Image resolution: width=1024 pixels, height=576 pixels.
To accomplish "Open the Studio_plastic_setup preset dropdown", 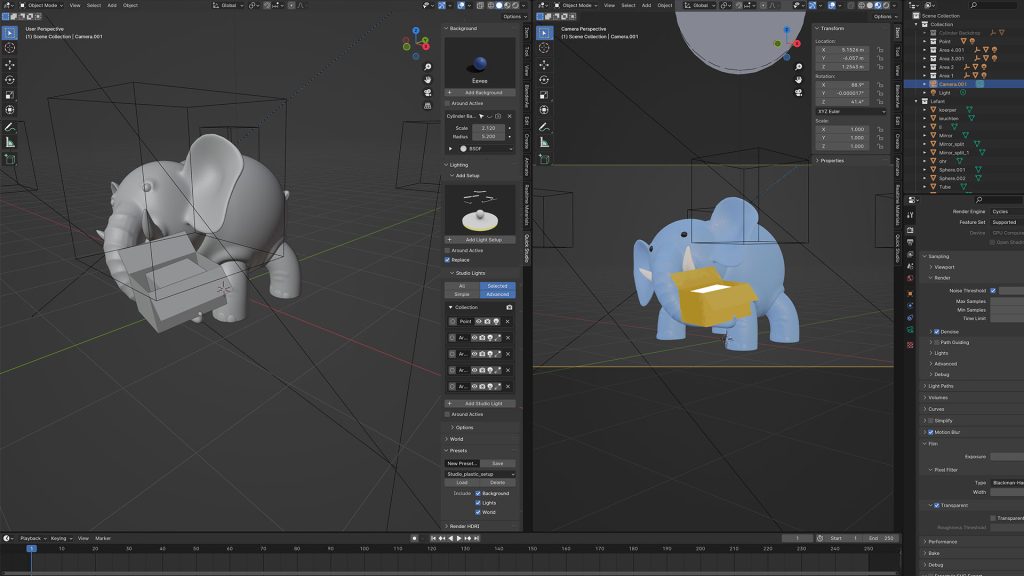I will pyautogui.click(x=480, y=474).
